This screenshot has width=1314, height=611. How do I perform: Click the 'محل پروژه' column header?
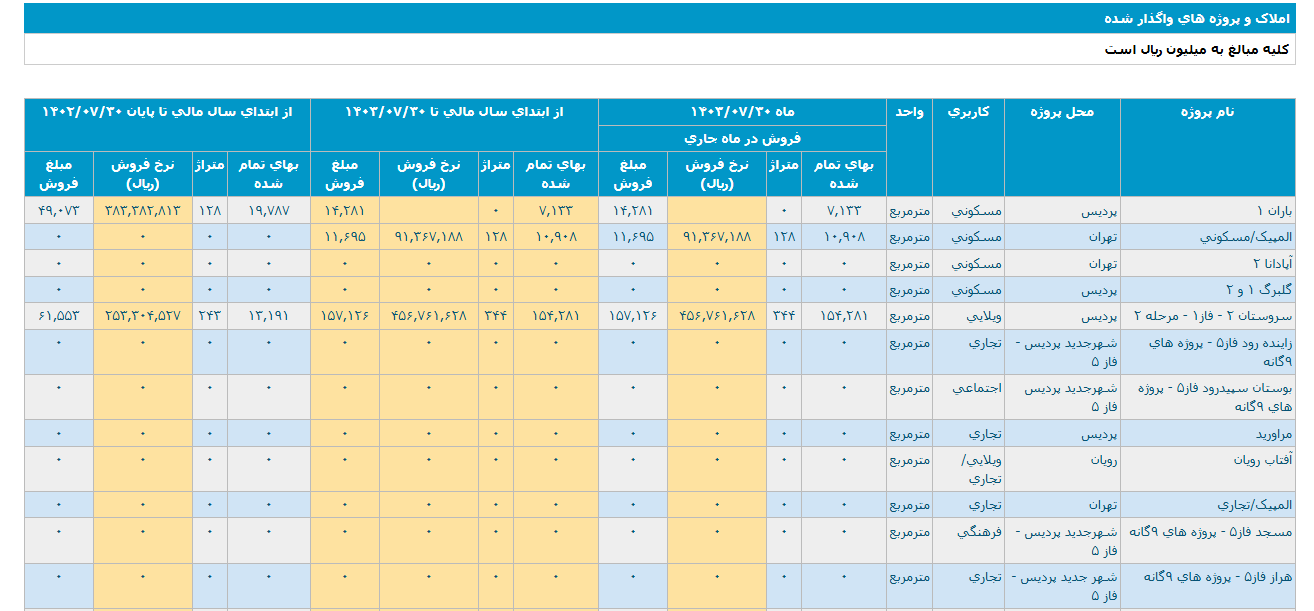[1062, 112]
